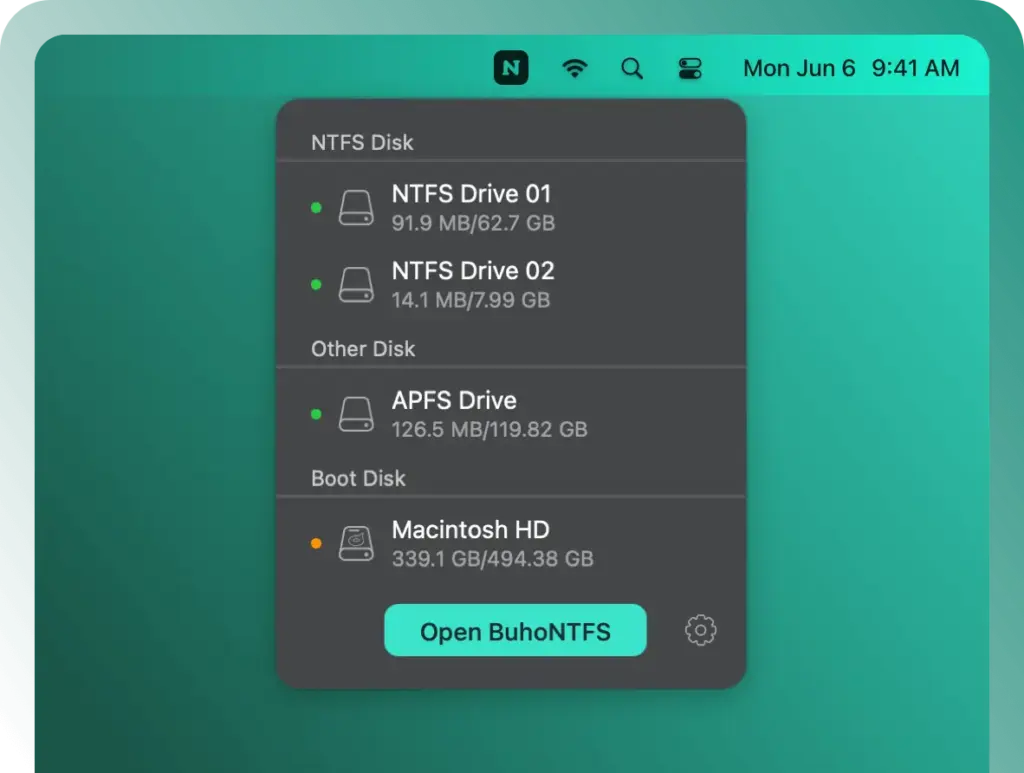Click orange status dot of Macintosh HD

pyautogui.click(x=316, y=543)
